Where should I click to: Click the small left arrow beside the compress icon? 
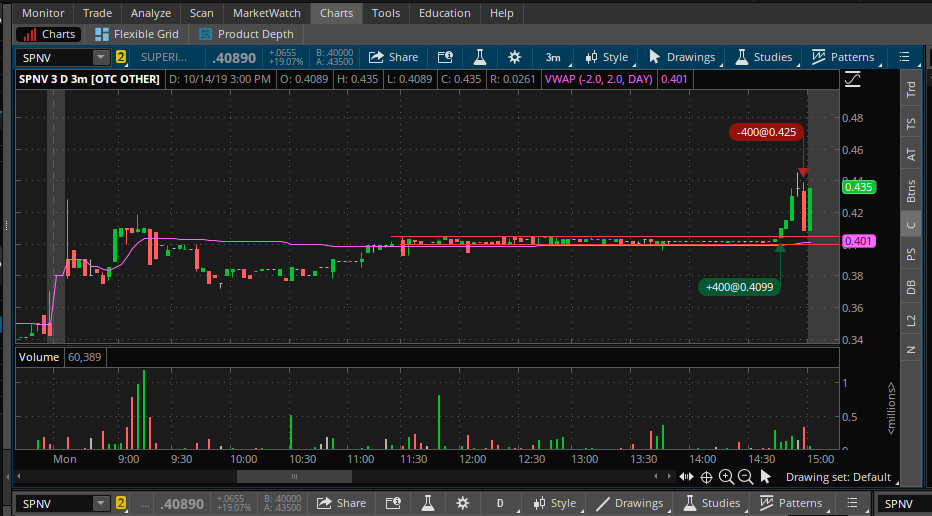point(656,477)
